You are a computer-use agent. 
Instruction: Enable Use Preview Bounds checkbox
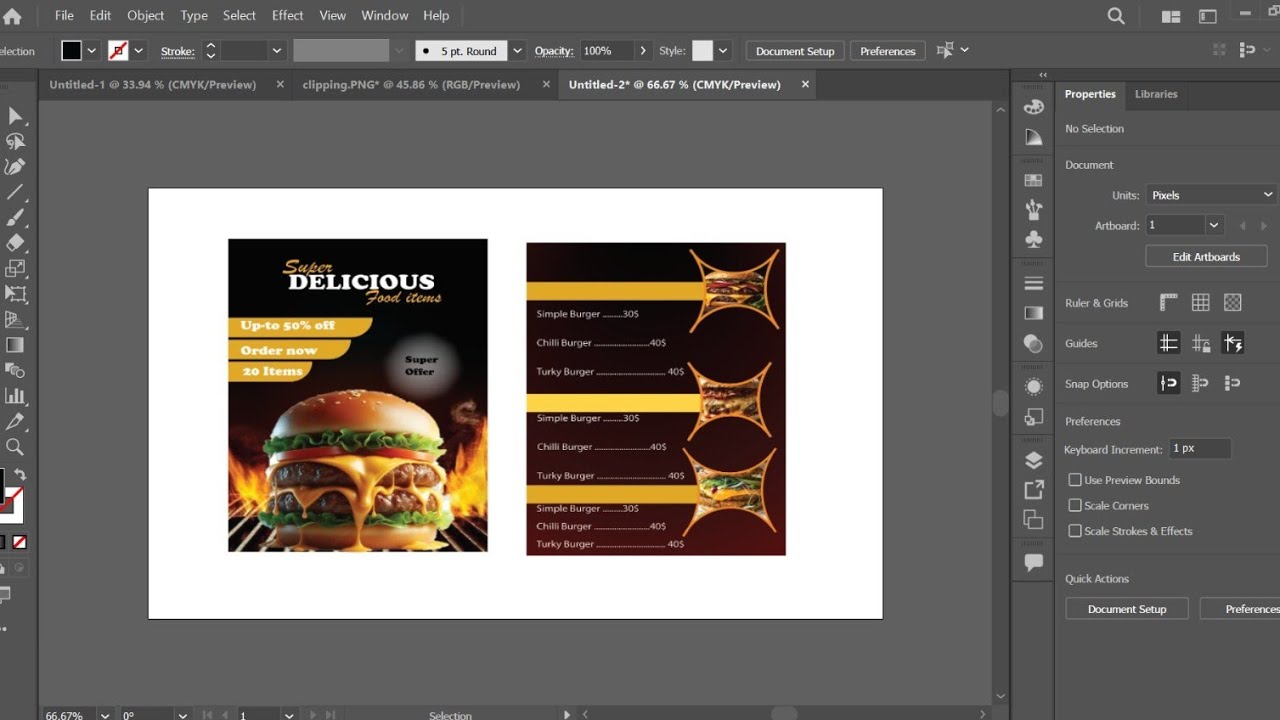pos(1075,480)
